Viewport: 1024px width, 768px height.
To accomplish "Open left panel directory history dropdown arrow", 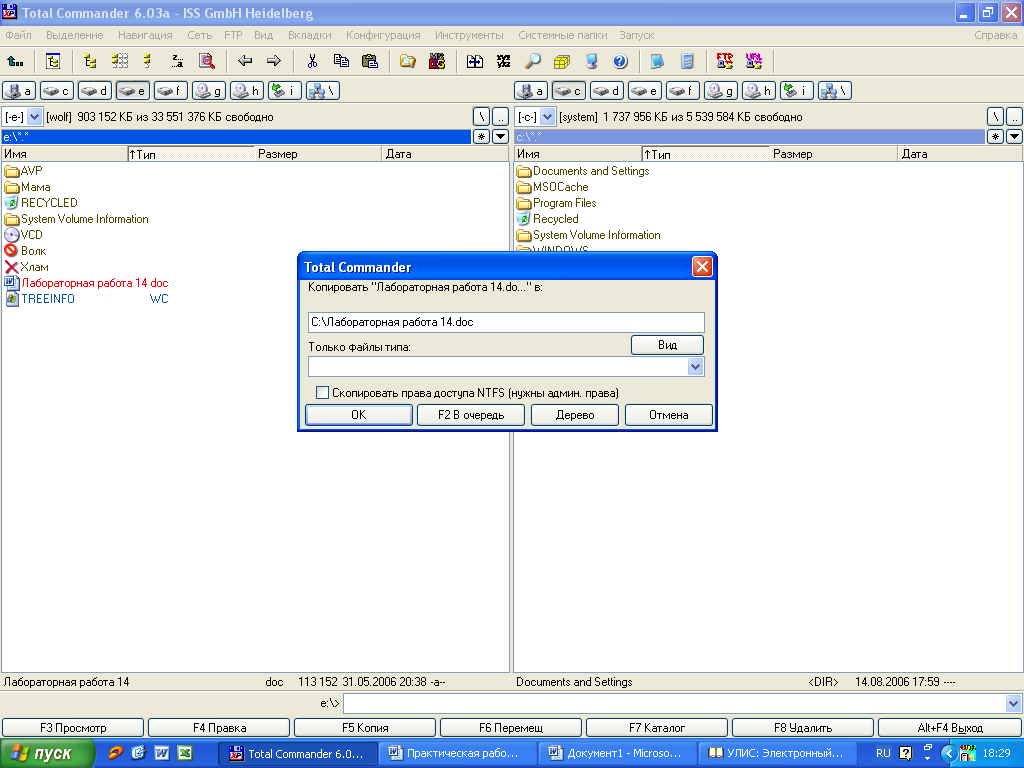I will 500,136.
